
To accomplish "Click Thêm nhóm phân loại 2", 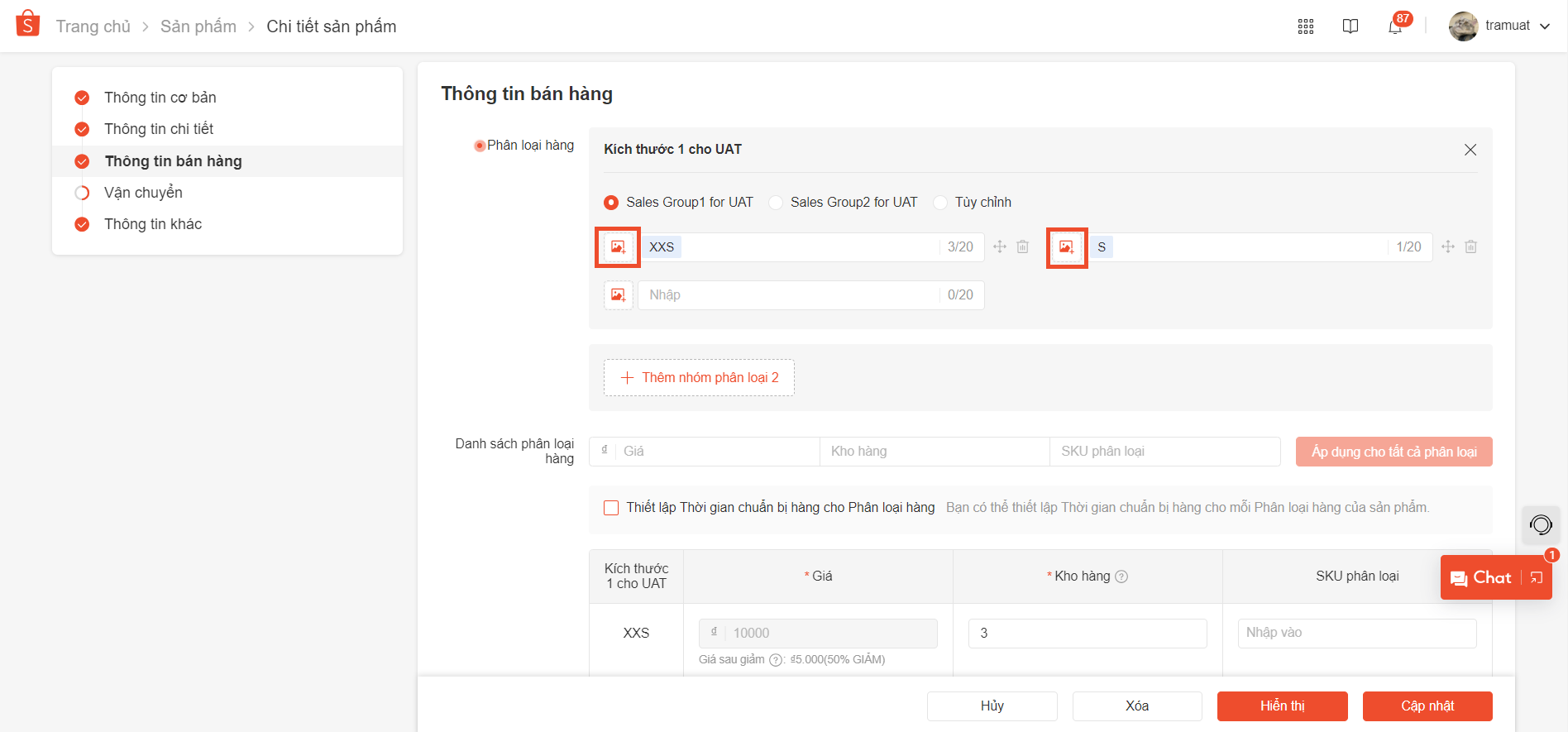I will (699, 378).
